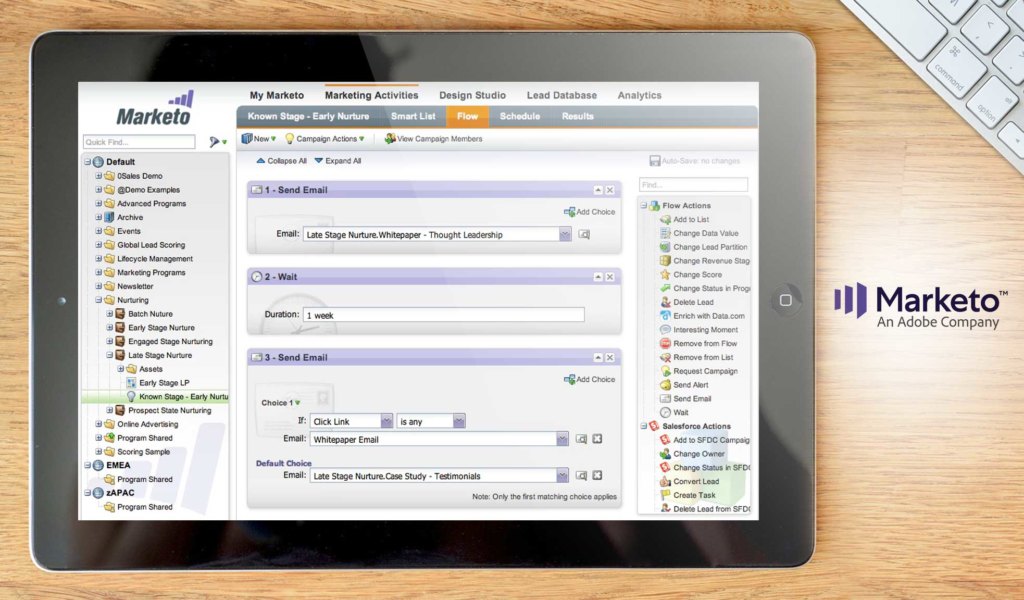Click the Request Campaign action icon
This screenshot has width=1024, height=600.
(665, 371)
